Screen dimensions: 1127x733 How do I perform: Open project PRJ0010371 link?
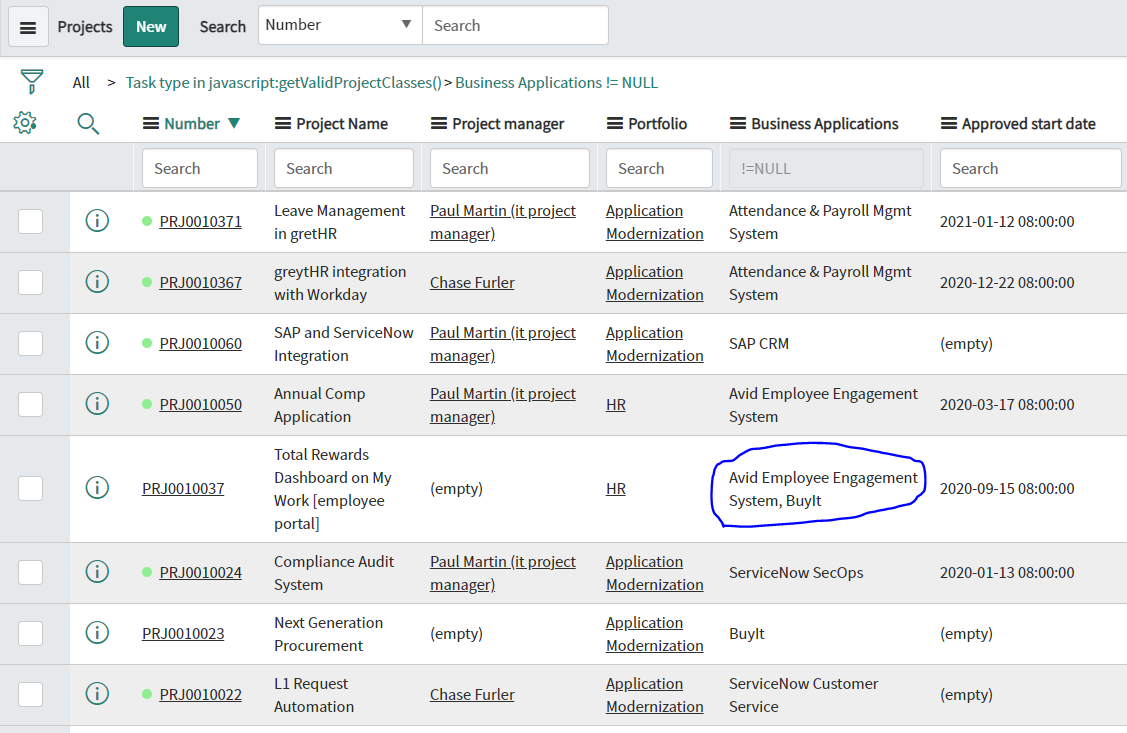tap(201, 221)
